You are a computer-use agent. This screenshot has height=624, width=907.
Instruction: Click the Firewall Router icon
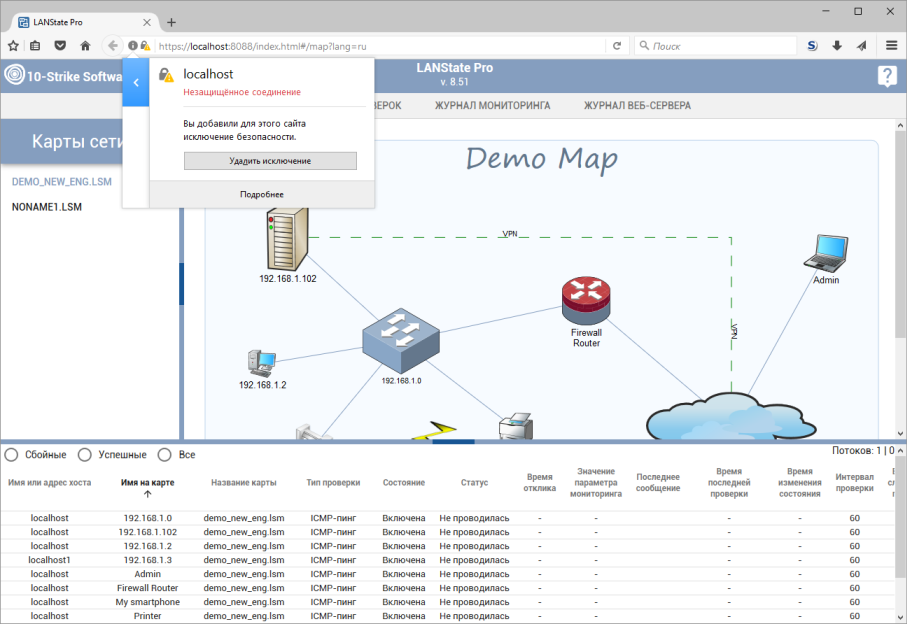pyautogui.click(x=586, y=300)
